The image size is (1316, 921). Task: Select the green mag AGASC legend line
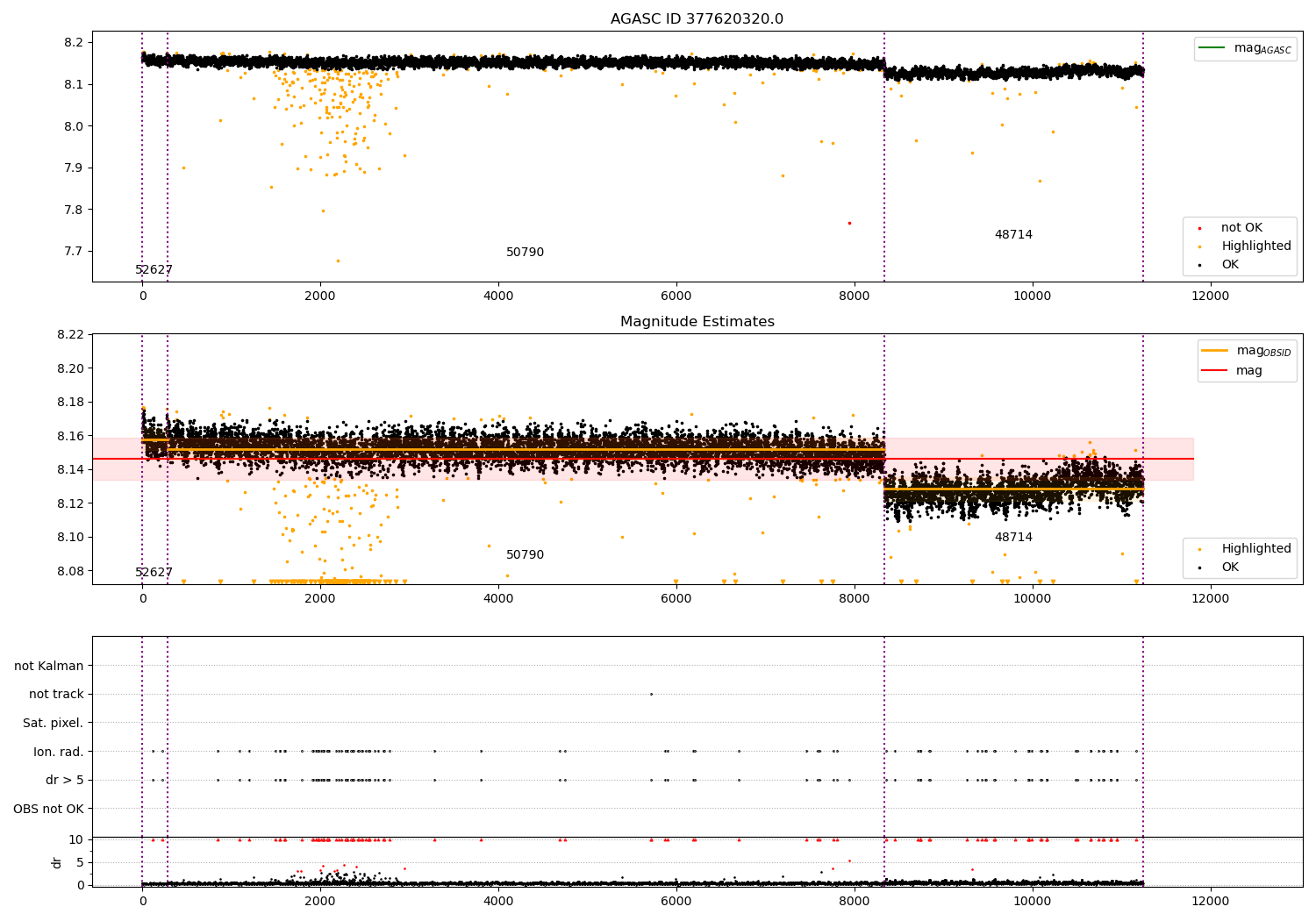pyautogui.click(x=1213, y=48)
